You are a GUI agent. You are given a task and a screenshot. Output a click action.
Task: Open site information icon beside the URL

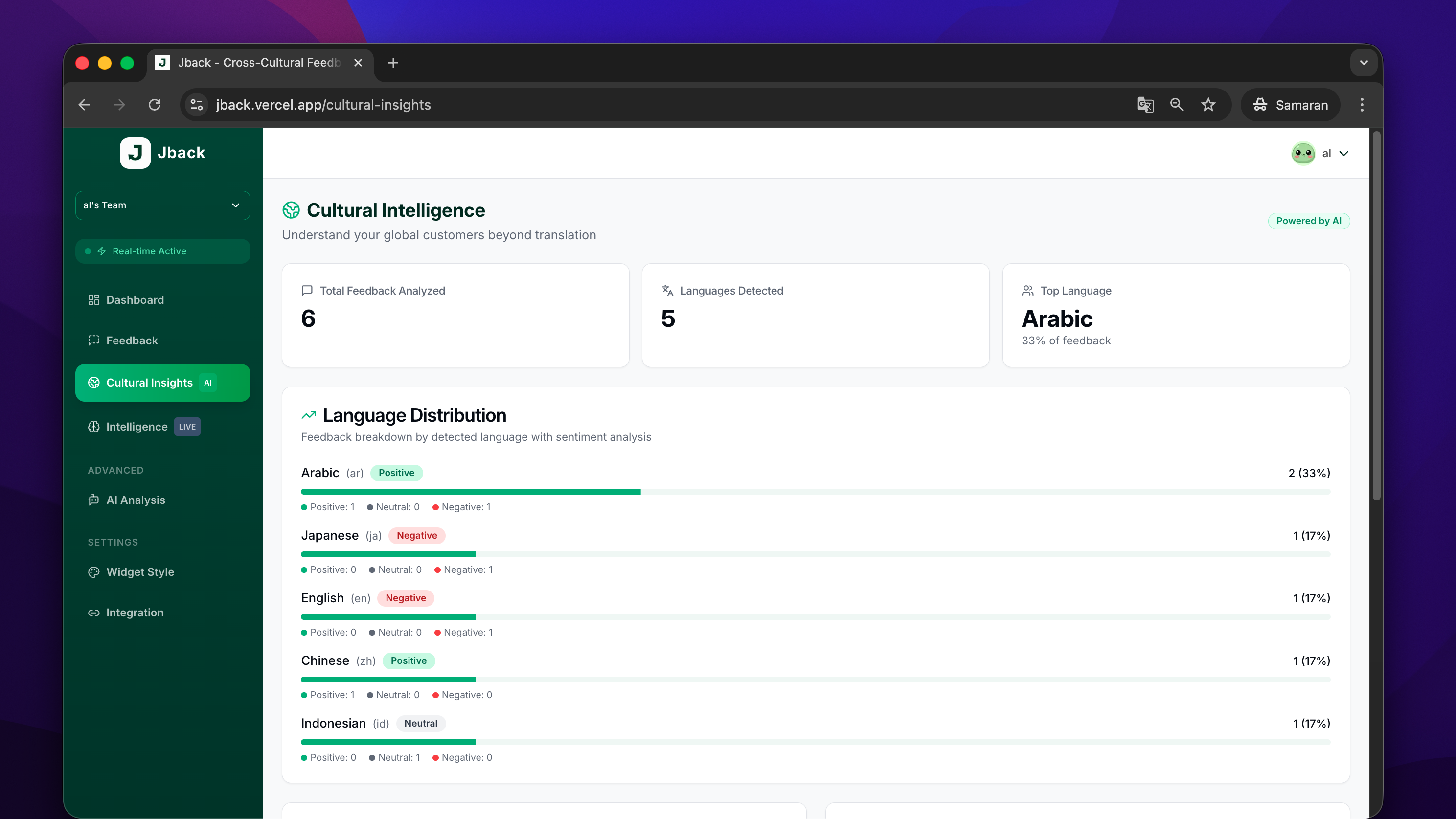(x=197, y=105)
